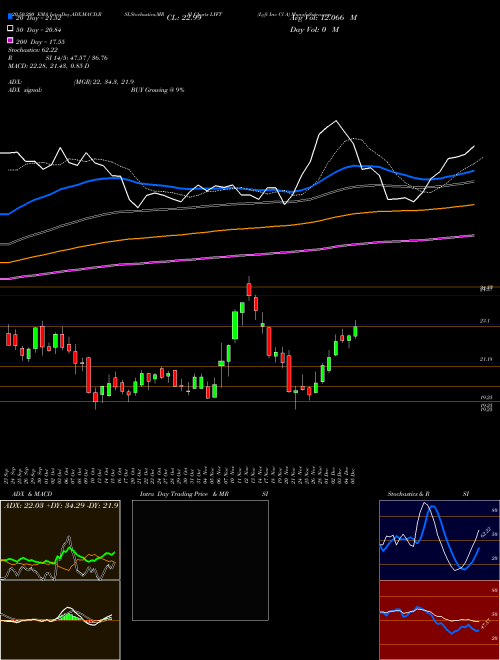Click the 'BUY Growing @ 9%' signal text
This screenshot has width=500, height=660.
(x=157, y=90)
